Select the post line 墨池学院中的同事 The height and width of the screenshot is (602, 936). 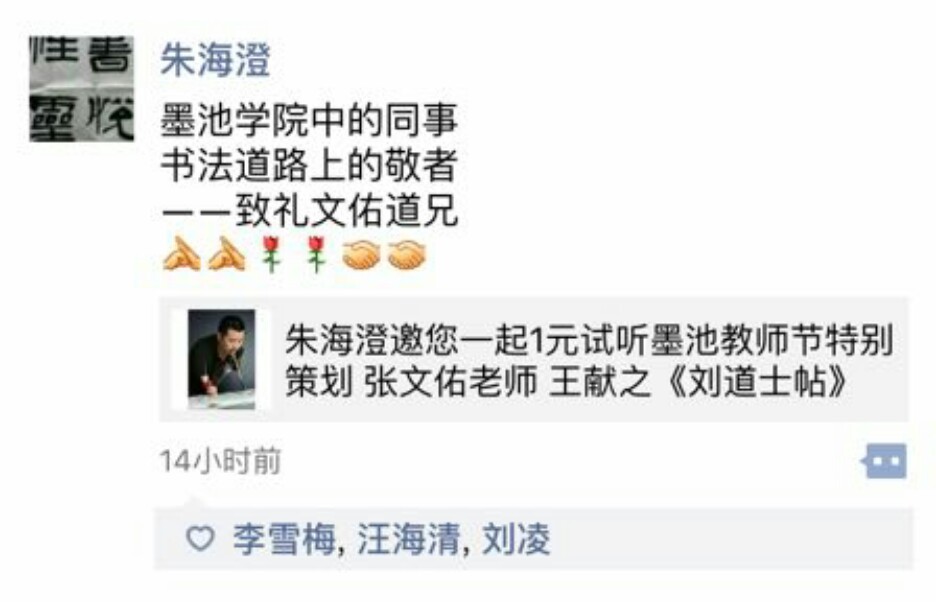(x=309, y=119)
